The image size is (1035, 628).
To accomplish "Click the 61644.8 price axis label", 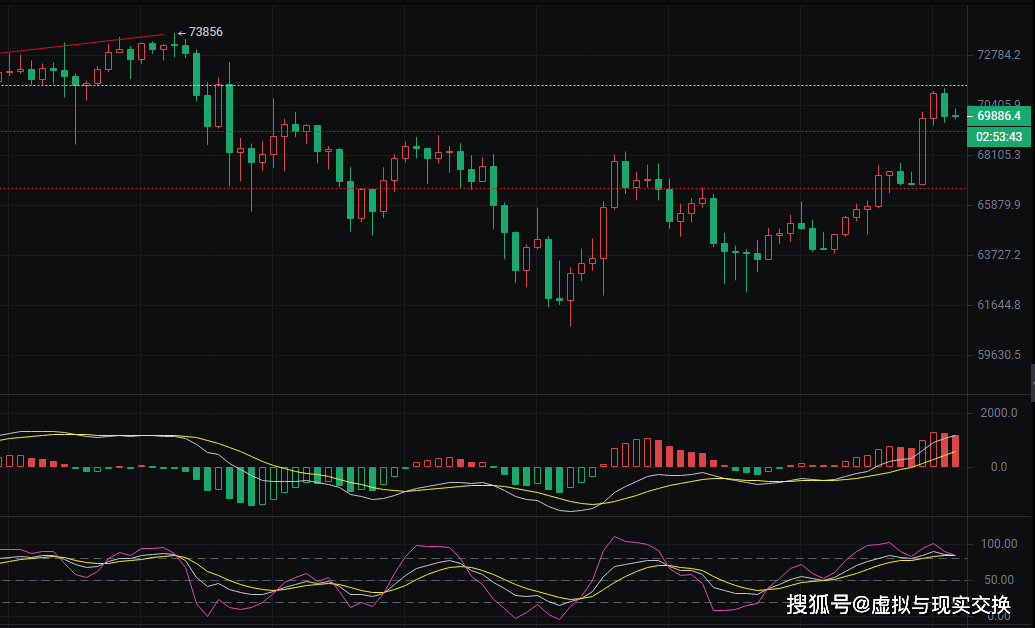I will click(999, 305).
